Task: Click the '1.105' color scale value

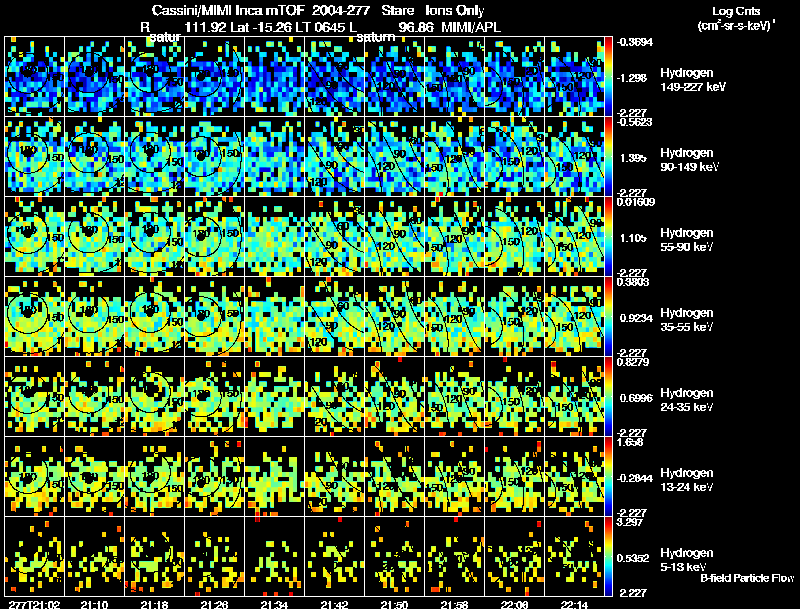Action: [633, 238]
